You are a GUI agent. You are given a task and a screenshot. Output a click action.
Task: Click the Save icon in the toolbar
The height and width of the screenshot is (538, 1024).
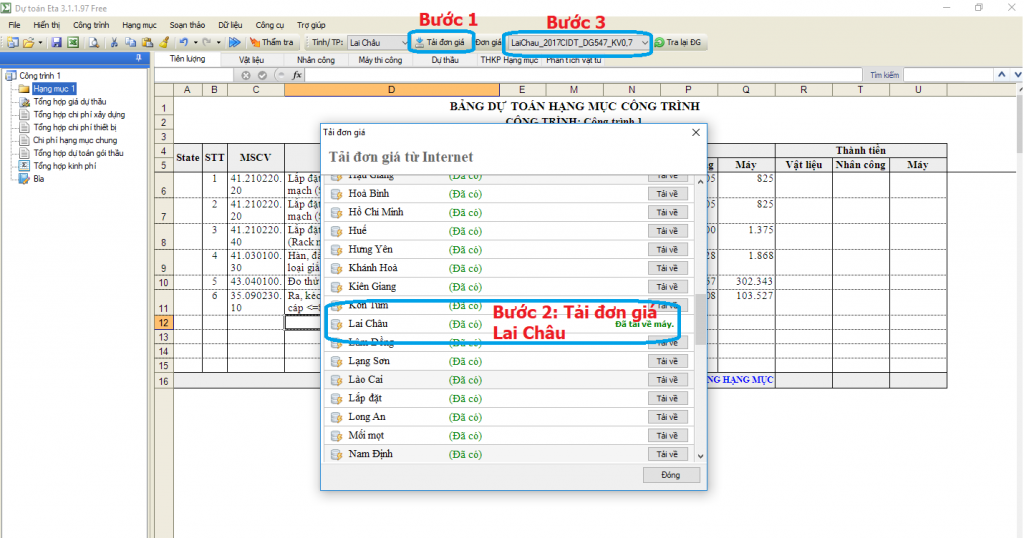point(57,43)
